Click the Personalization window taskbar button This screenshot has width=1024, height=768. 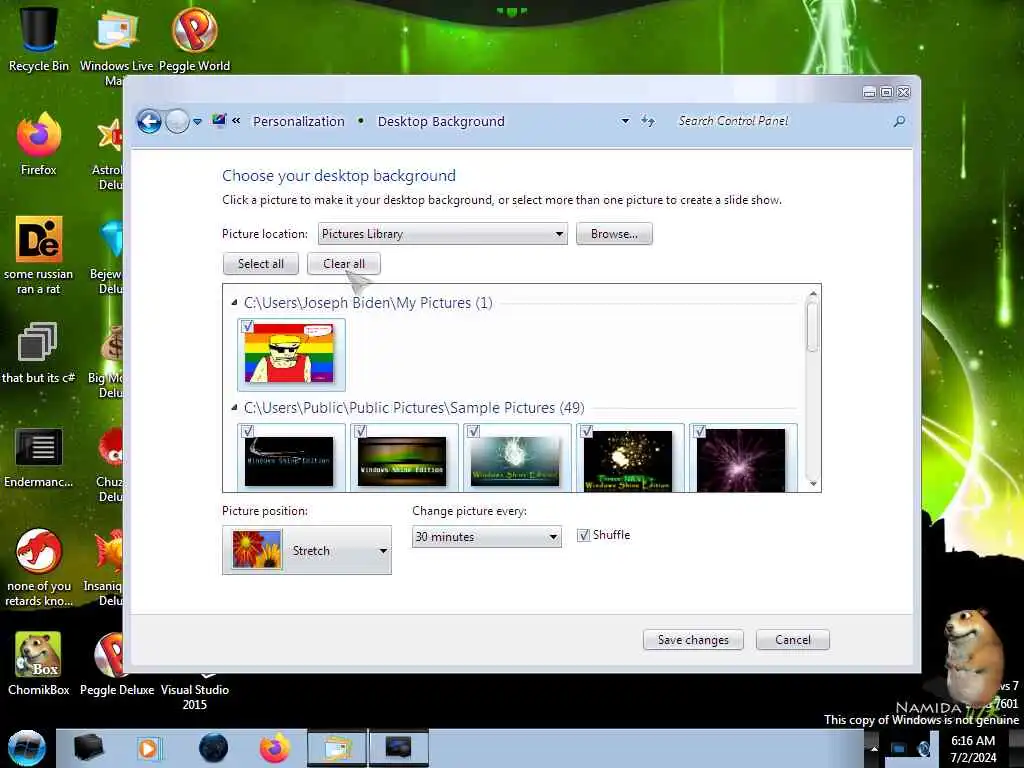(x=398, y=748)
